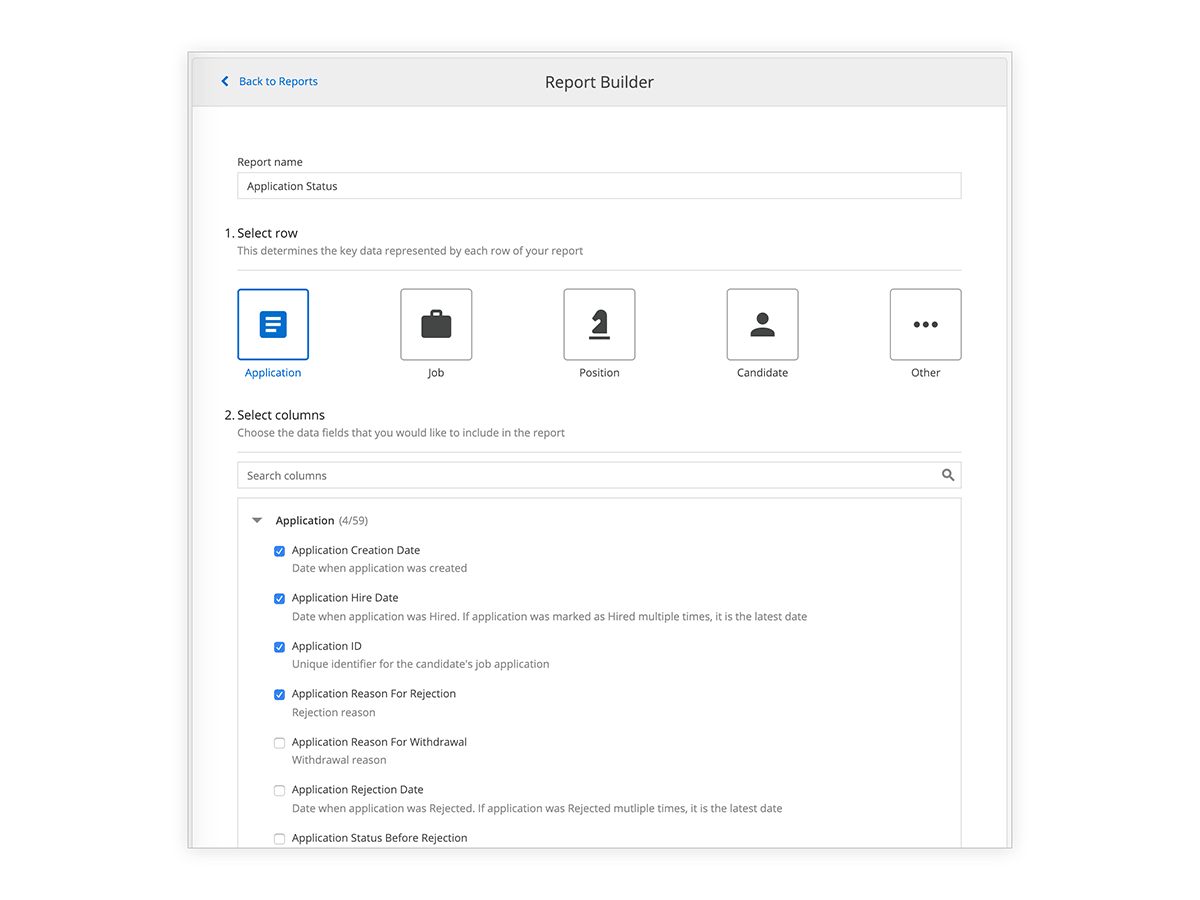Select the Application row type icon
Viewport: 1200px width, 900px height.
point(273,325)
